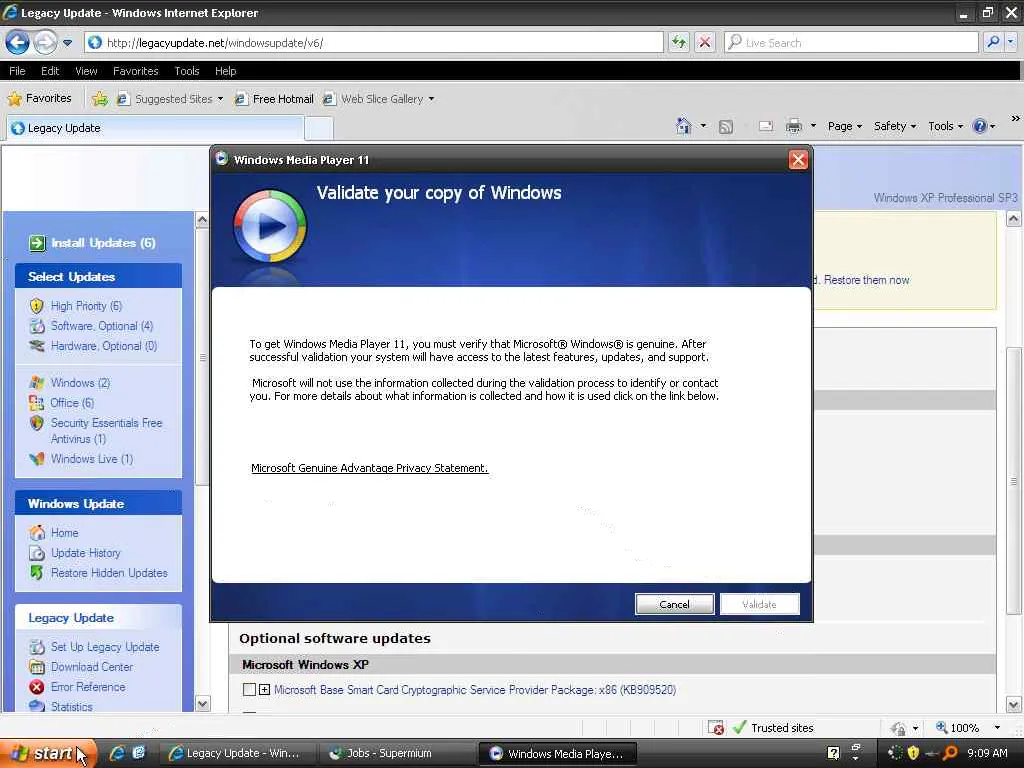Open the Help menu
Viewport: 1024px width, 768px height.
click(x=225, y=71)
